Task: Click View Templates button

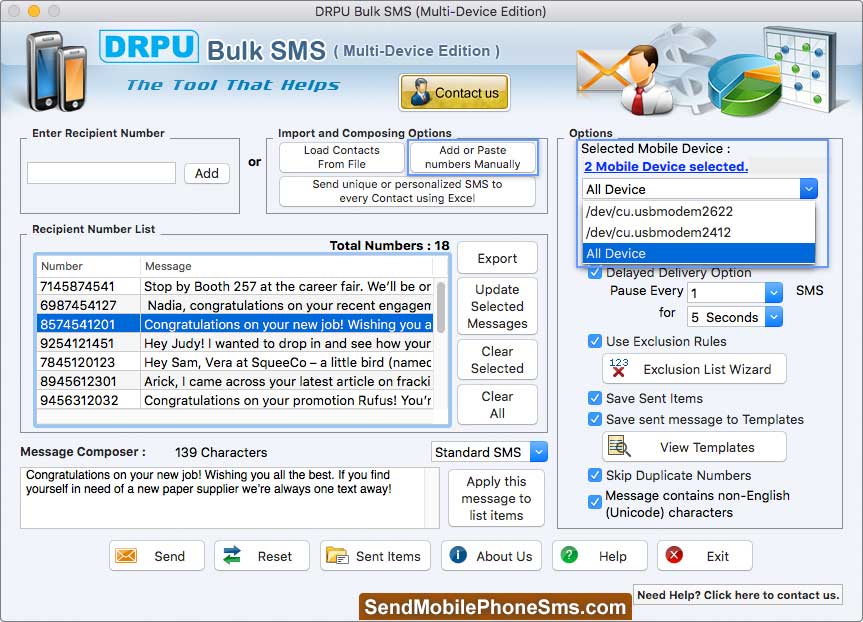Action: pos(695,447)
